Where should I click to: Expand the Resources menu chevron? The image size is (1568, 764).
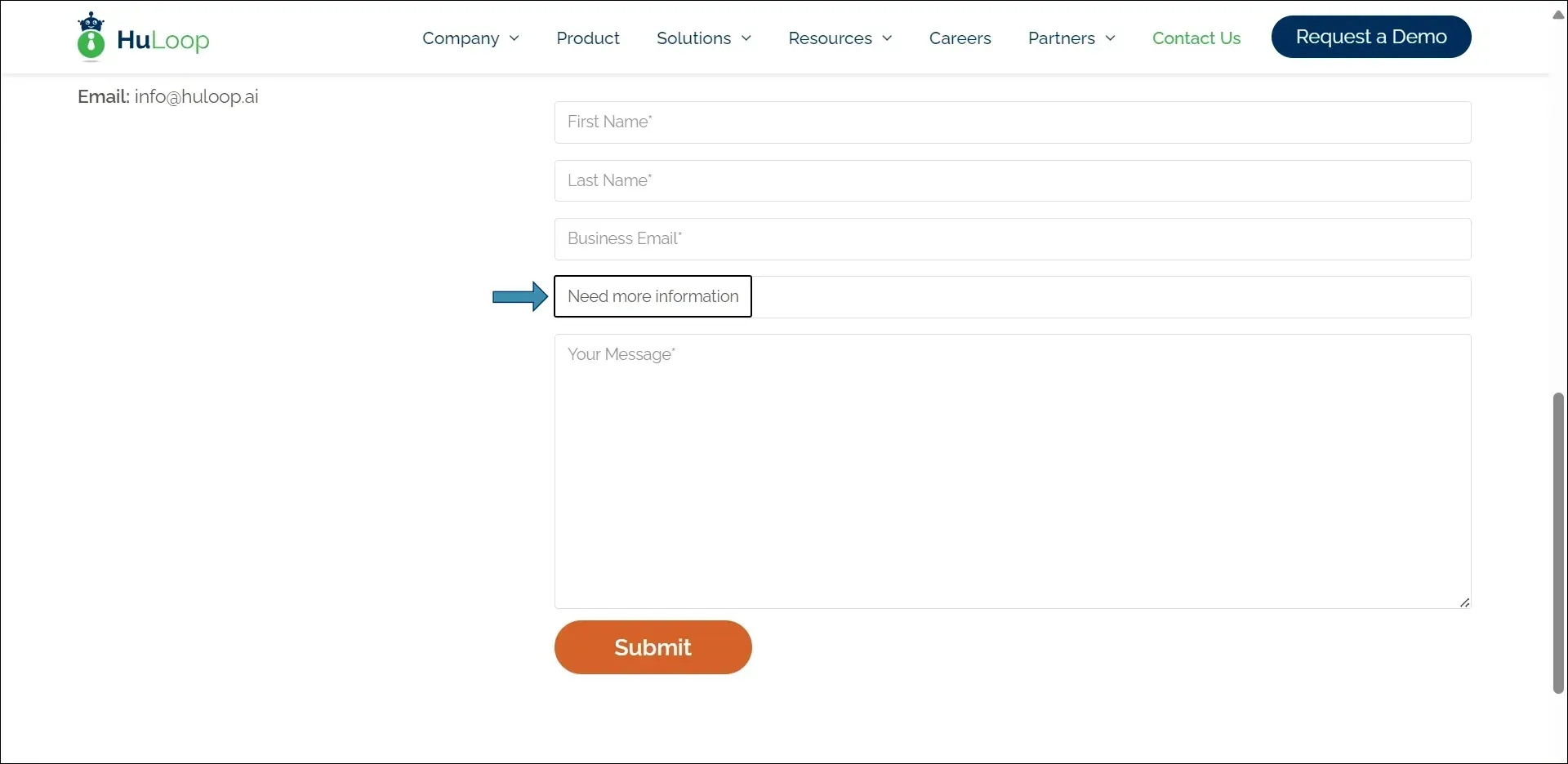(x=887, y=38)
